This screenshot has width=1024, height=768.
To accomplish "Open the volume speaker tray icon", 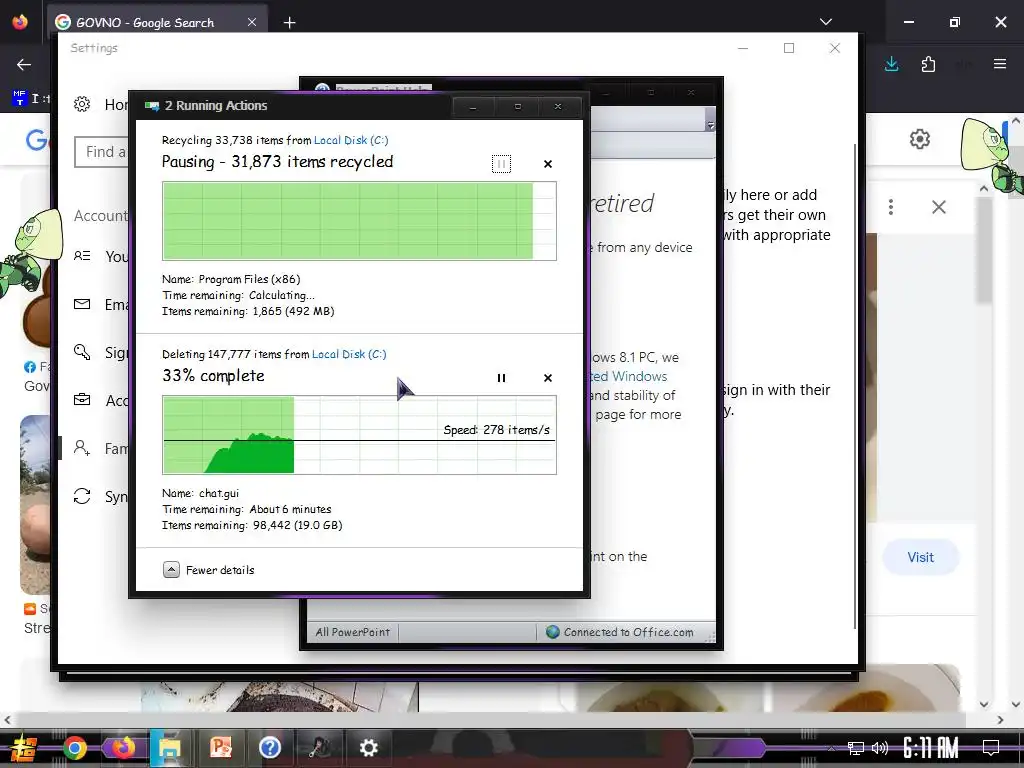I will tap(880, 748).
